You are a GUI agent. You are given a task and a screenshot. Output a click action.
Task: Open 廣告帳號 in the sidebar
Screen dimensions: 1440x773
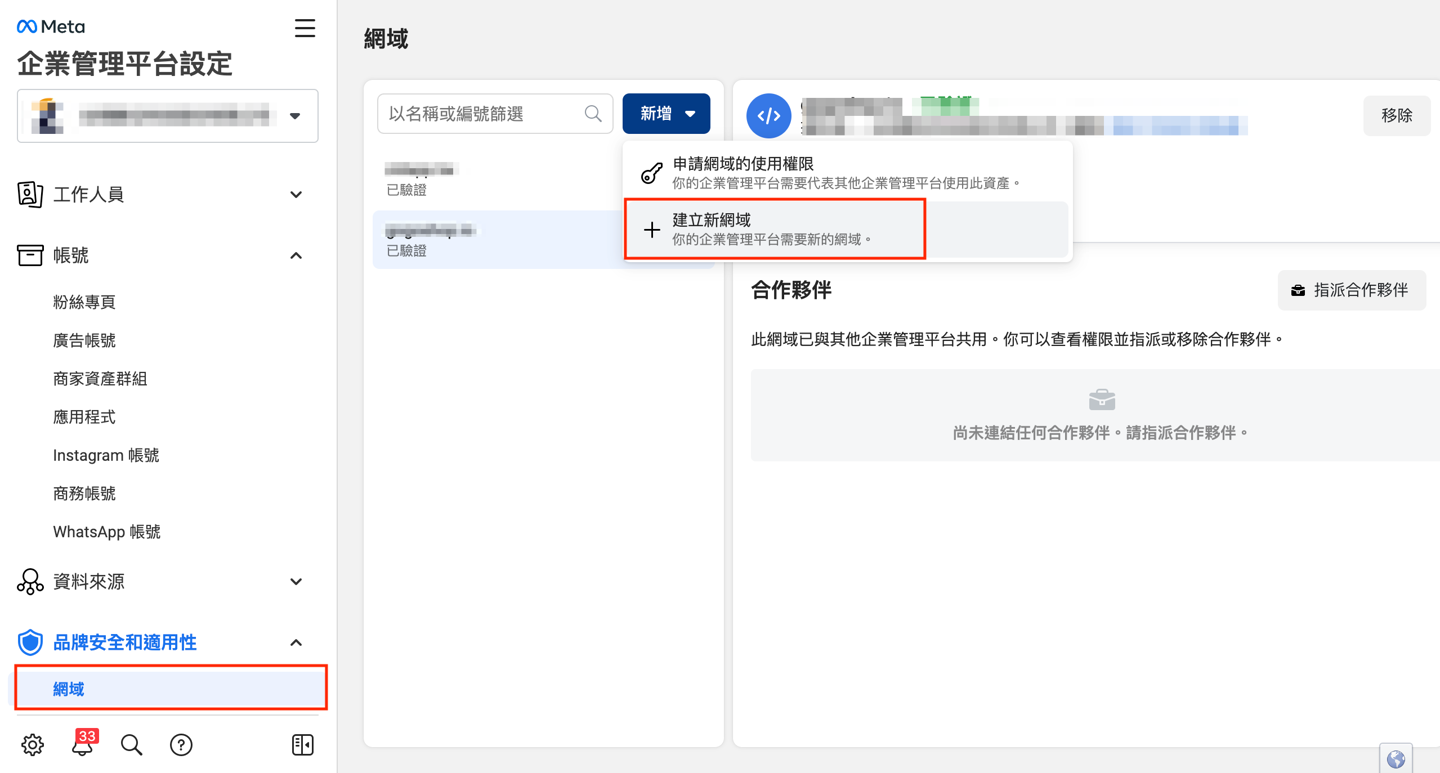point(84,340)
